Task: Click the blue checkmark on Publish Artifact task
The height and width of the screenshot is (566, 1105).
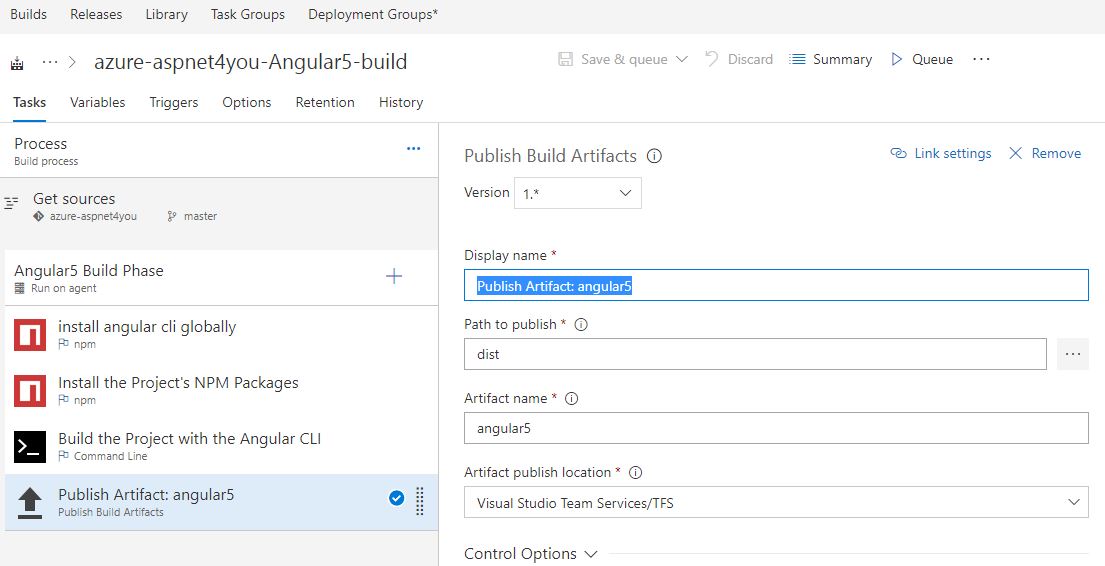Action: (x=397, y=498)
